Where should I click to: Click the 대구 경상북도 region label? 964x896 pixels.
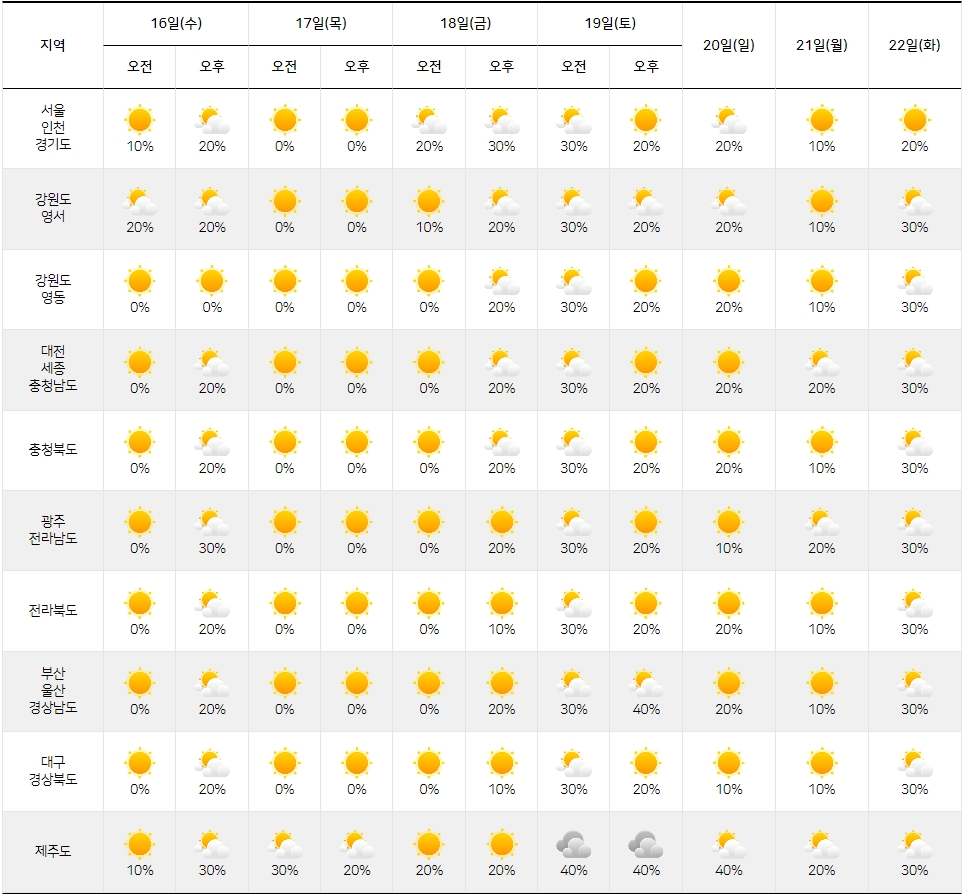click(53, 771)
